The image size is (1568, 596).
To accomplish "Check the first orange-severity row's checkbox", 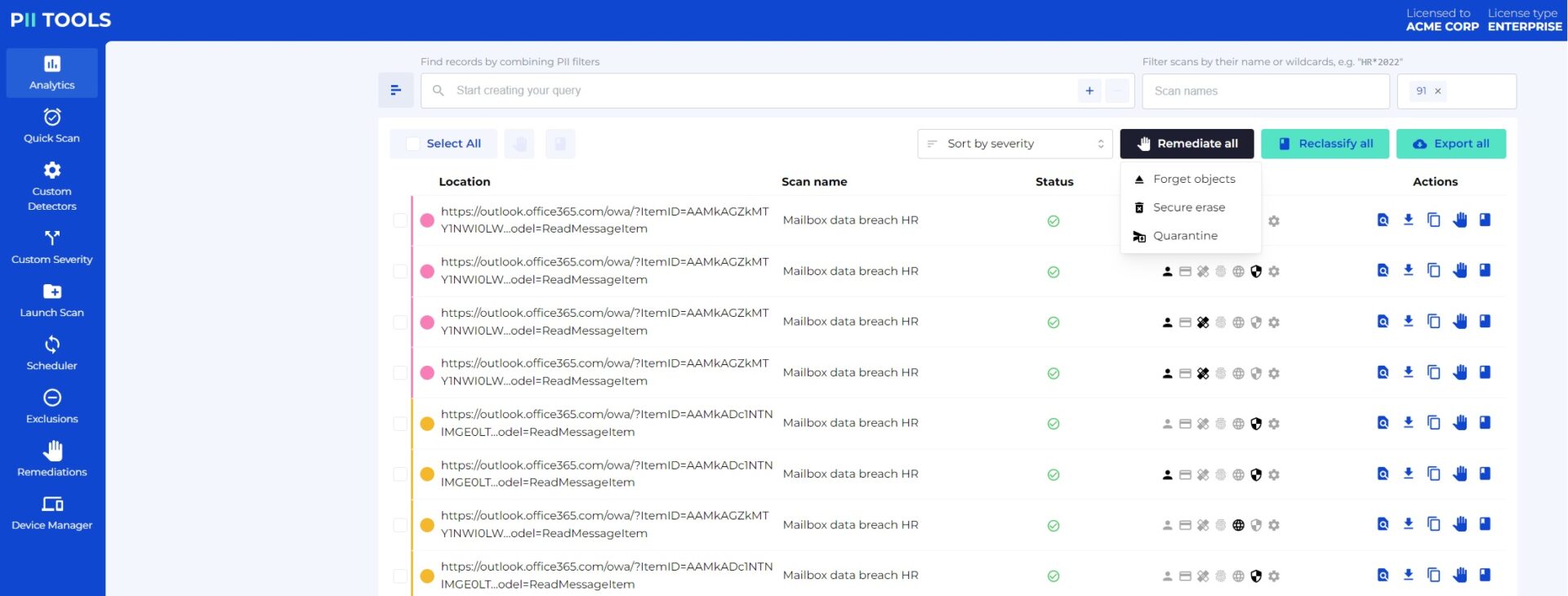I will click(400, 423).
